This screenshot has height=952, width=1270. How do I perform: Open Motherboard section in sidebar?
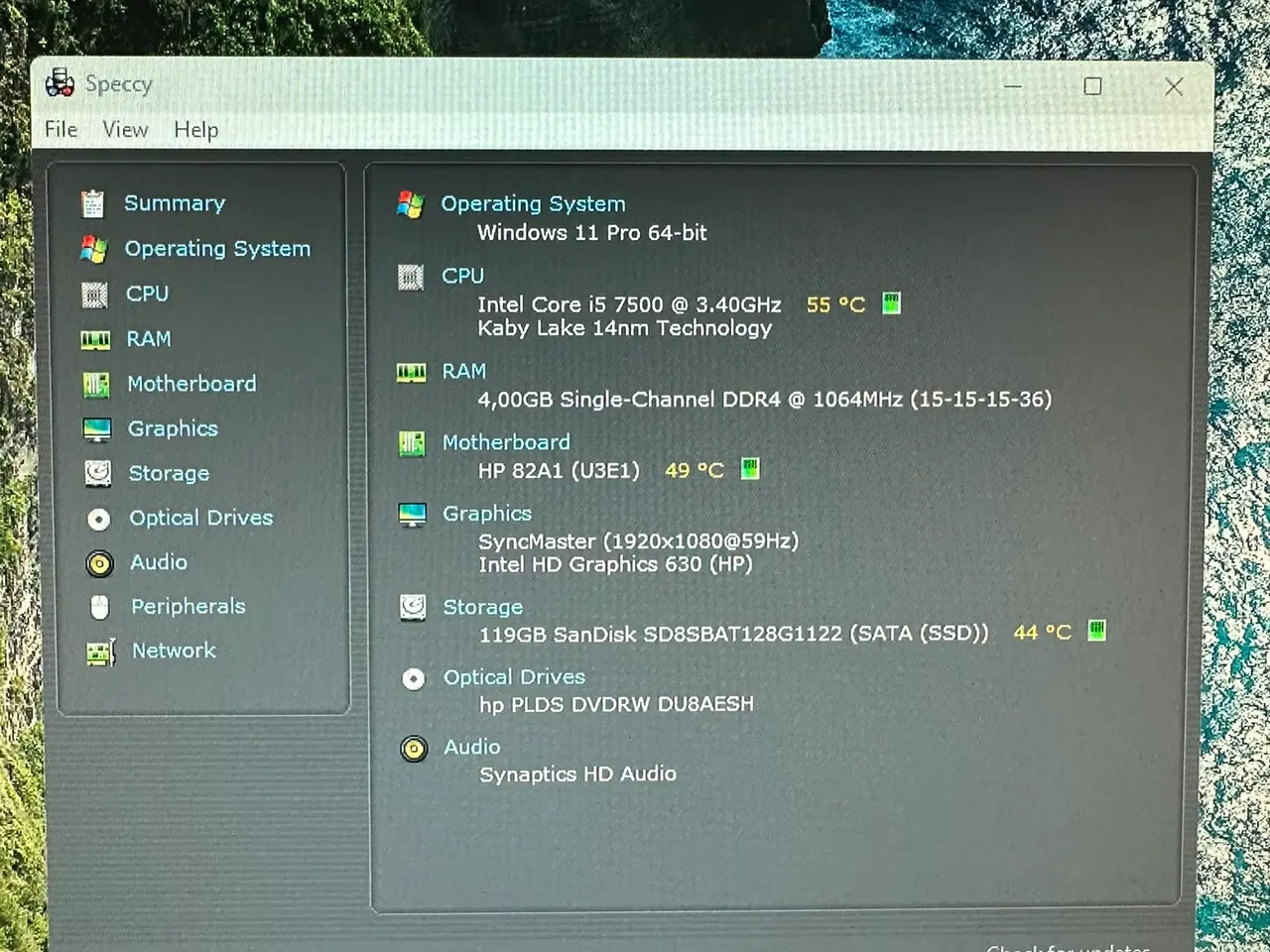[x=191, y=384]
